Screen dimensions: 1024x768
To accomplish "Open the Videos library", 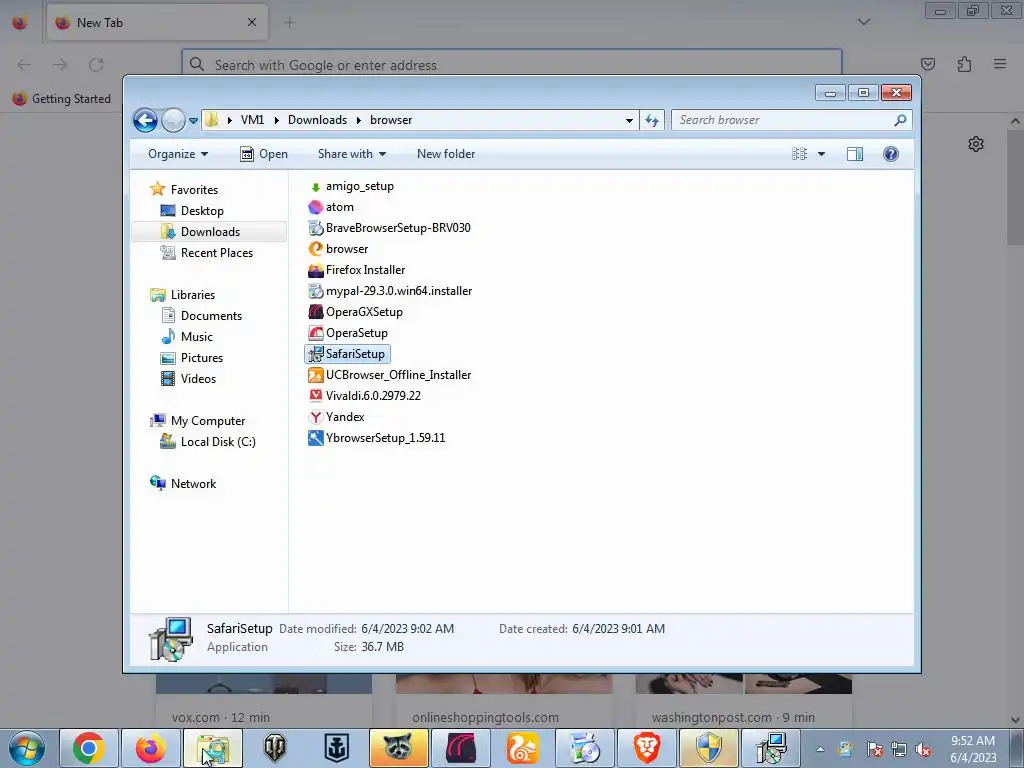I will pyautogui.click(x=188, y=379).
